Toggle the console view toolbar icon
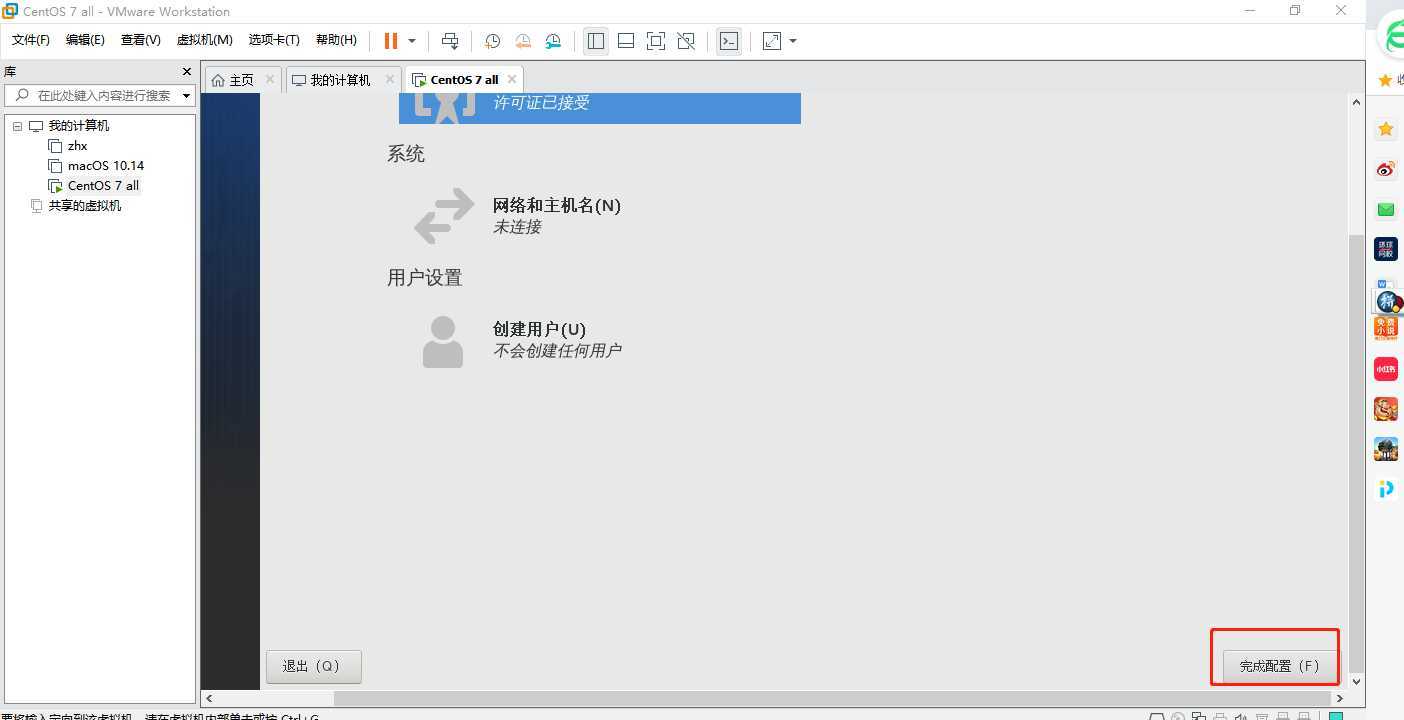1404x720 pixels. [x=730, y=41]
